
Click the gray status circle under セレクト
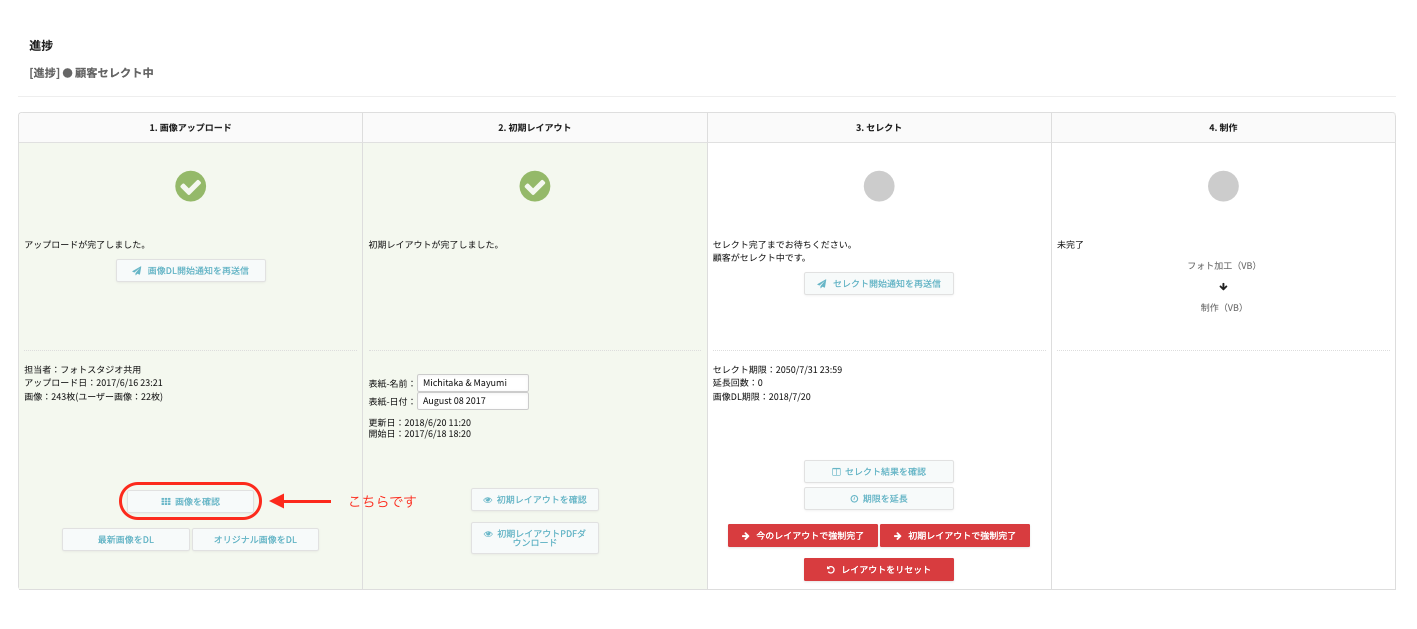tap(879, 186)
